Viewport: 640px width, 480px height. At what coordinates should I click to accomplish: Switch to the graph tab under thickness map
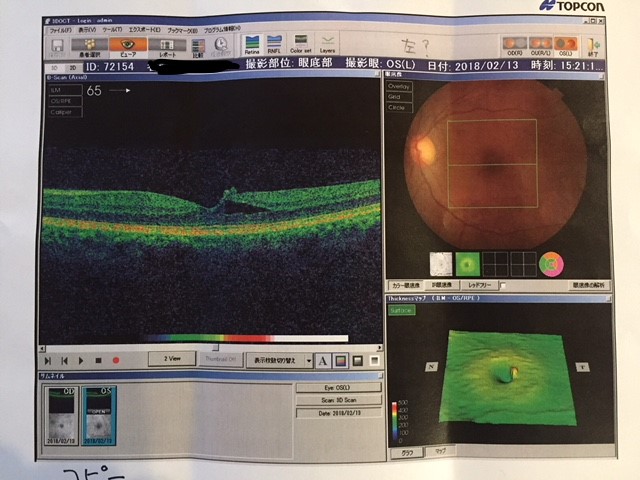tap(407, 453)
